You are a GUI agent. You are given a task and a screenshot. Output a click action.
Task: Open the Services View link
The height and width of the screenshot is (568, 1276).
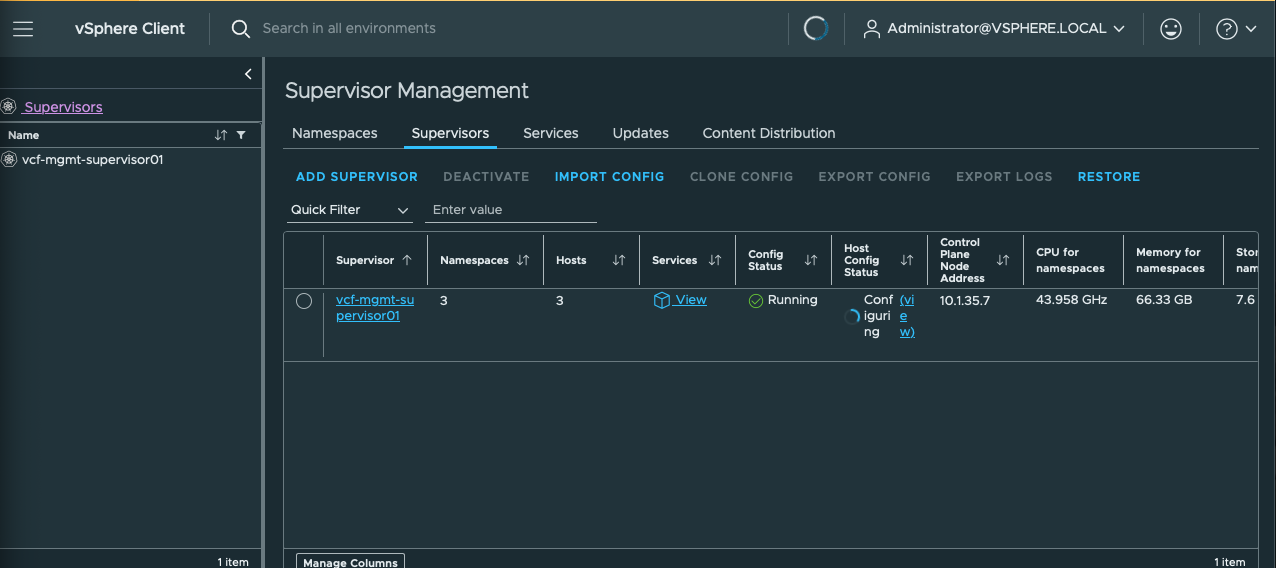tap(691, 300)
